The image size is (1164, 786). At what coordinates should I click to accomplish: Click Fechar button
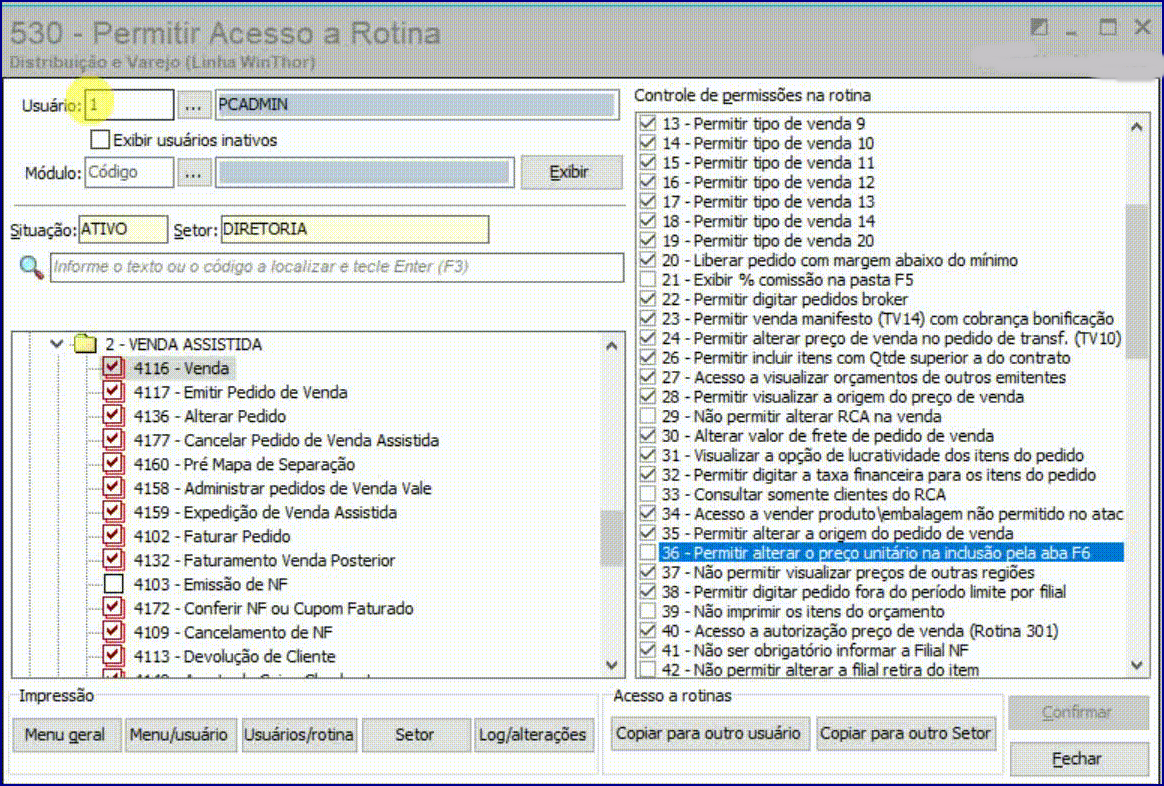[x=1077, y=759]
